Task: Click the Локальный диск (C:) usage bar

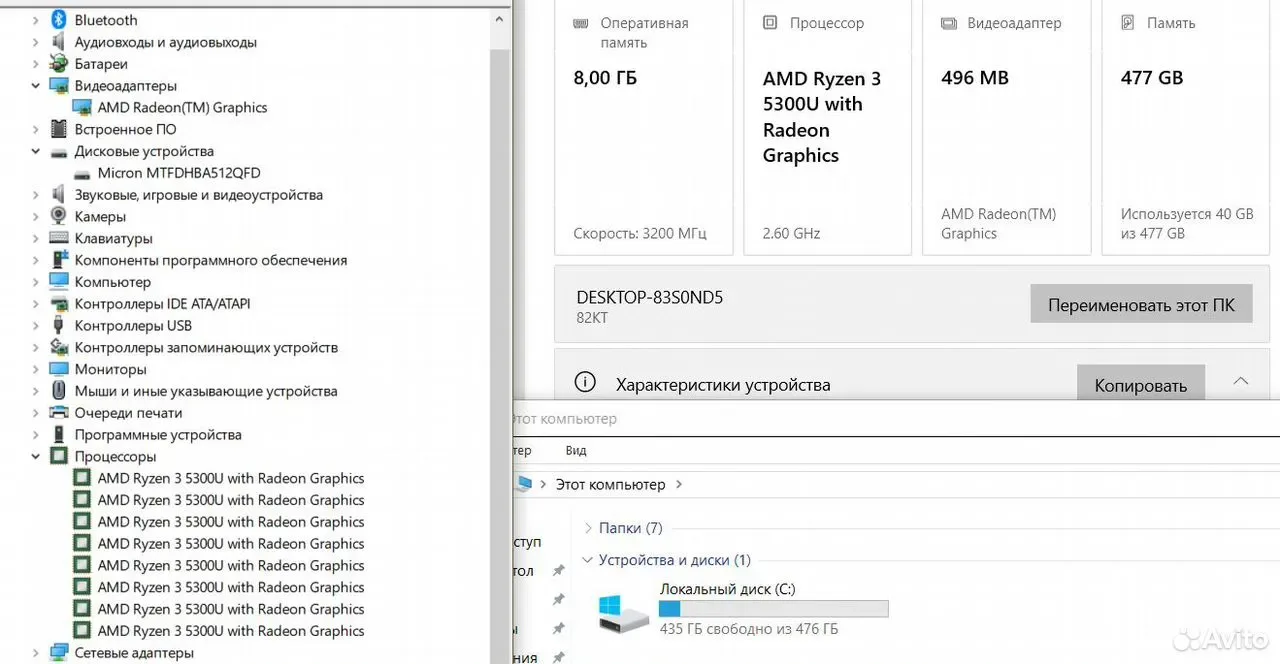Action: click(x=773, y=609)
